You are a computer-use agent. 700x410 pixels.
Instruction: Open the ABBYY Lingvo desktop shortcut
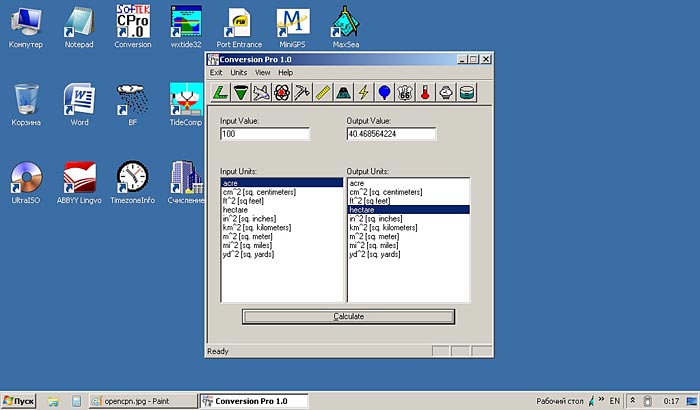[79, 183]
